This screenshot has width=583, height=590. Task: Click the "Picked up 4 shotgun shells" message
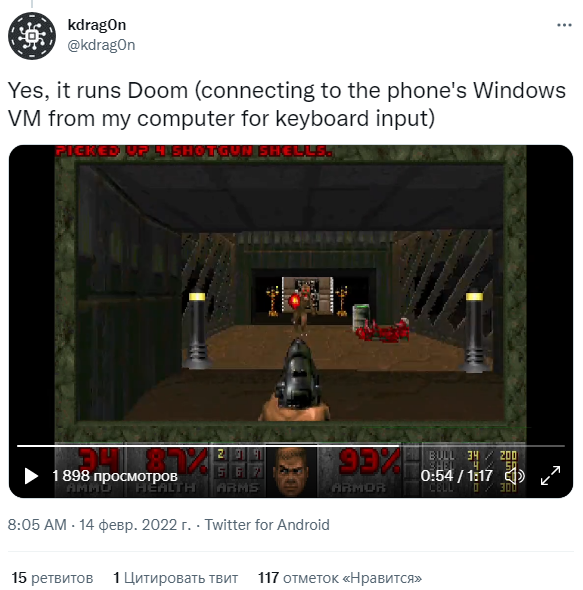tap(194, 151)
